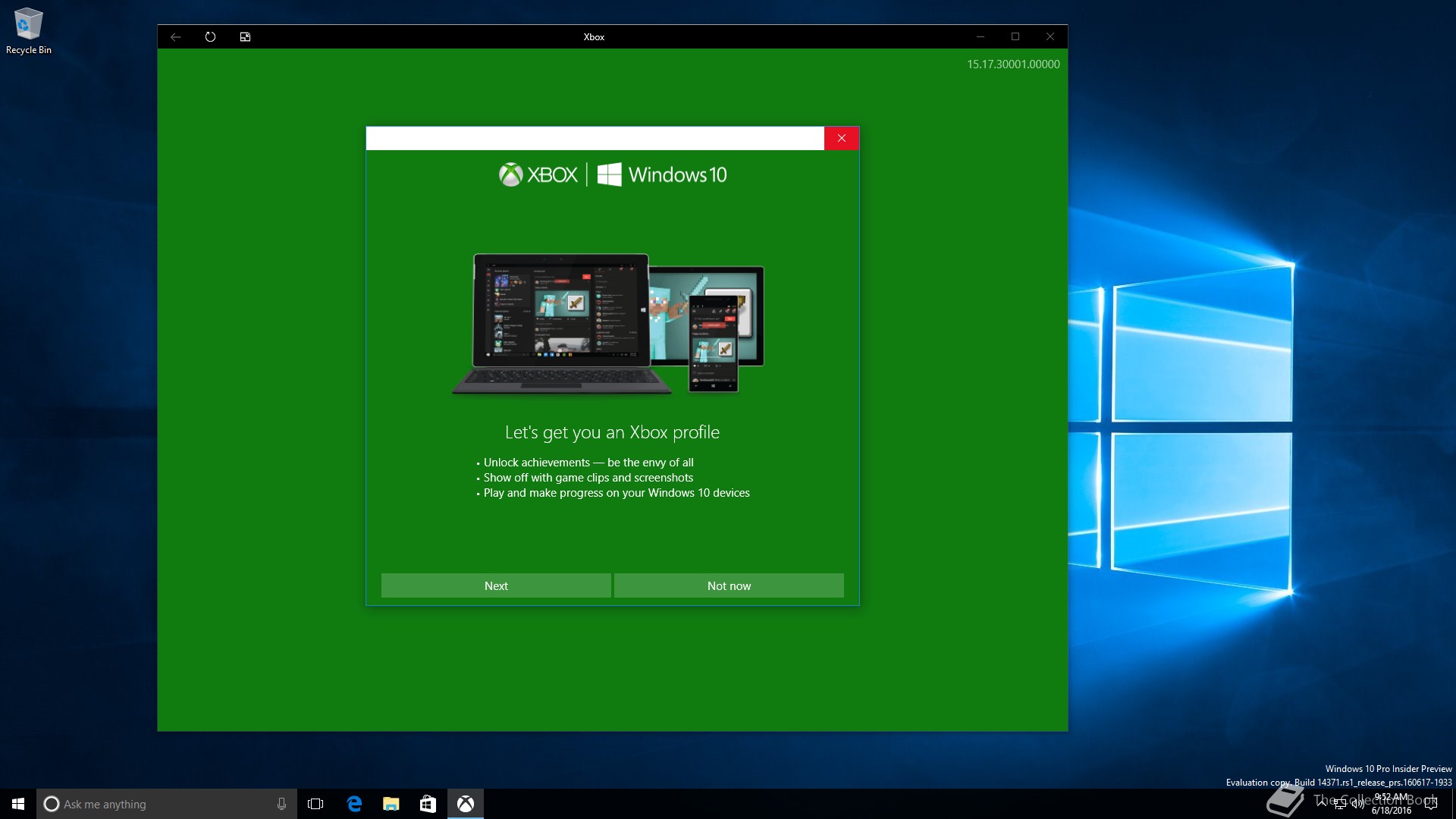The width and height of the screenshot is (1456, 819).
Task: Click the Not now button
Action: (729, 585)
